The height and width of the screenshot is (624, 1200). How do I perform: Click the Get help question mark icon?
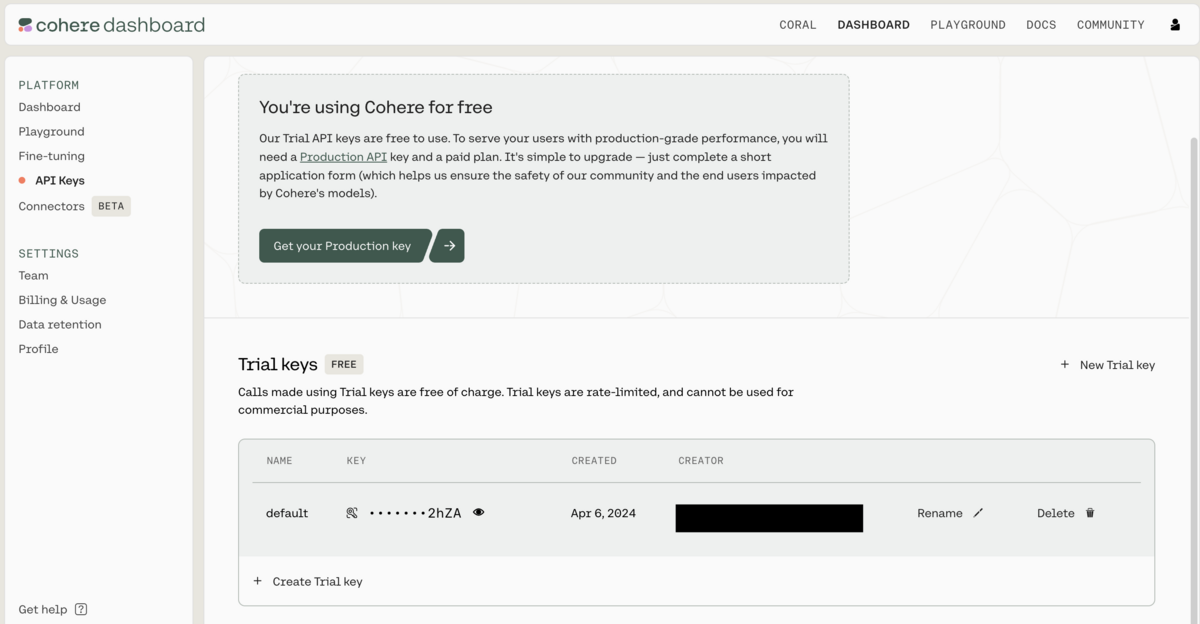[x=81, y=609]
